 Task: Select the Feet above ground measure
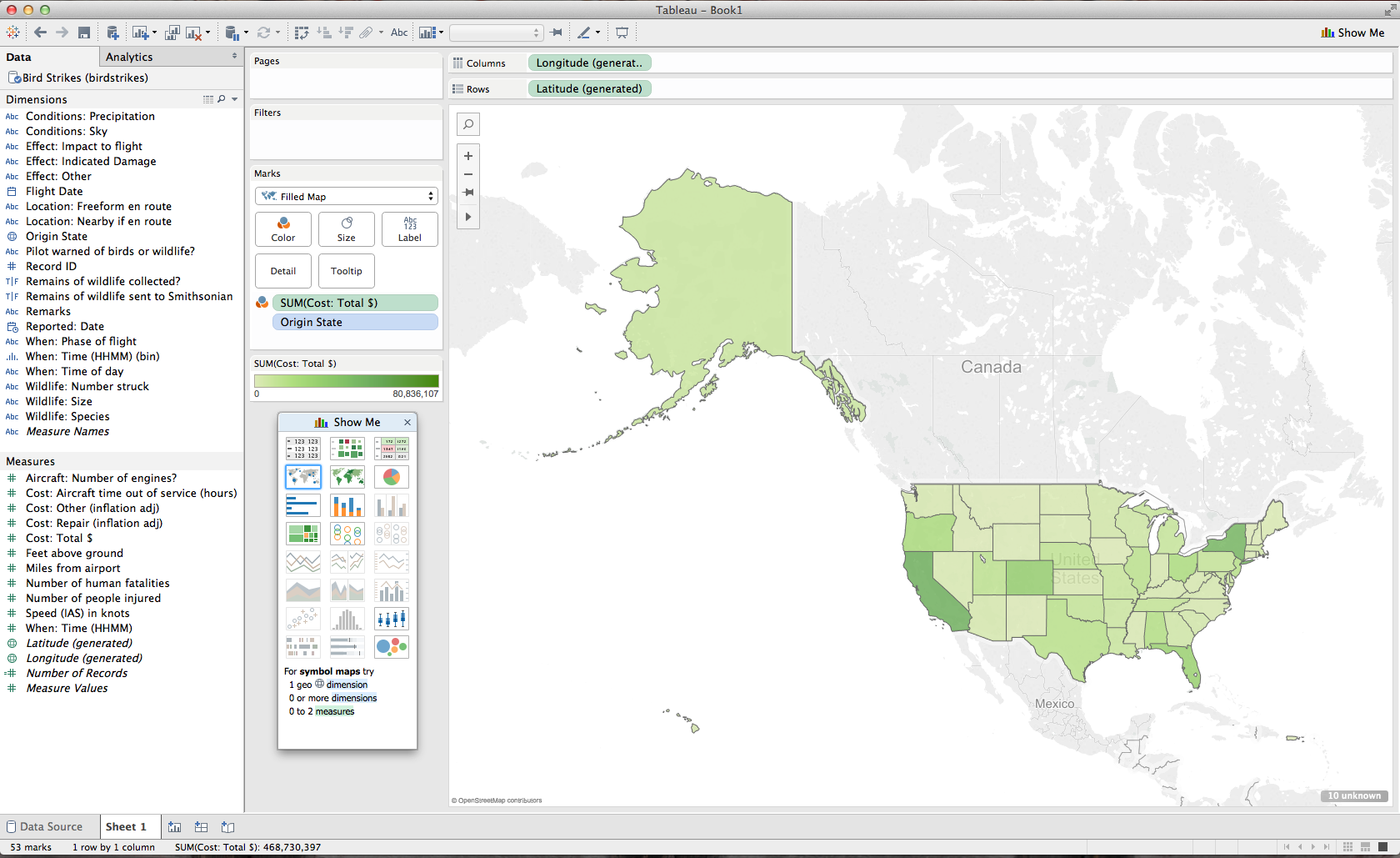coord(74,553)
